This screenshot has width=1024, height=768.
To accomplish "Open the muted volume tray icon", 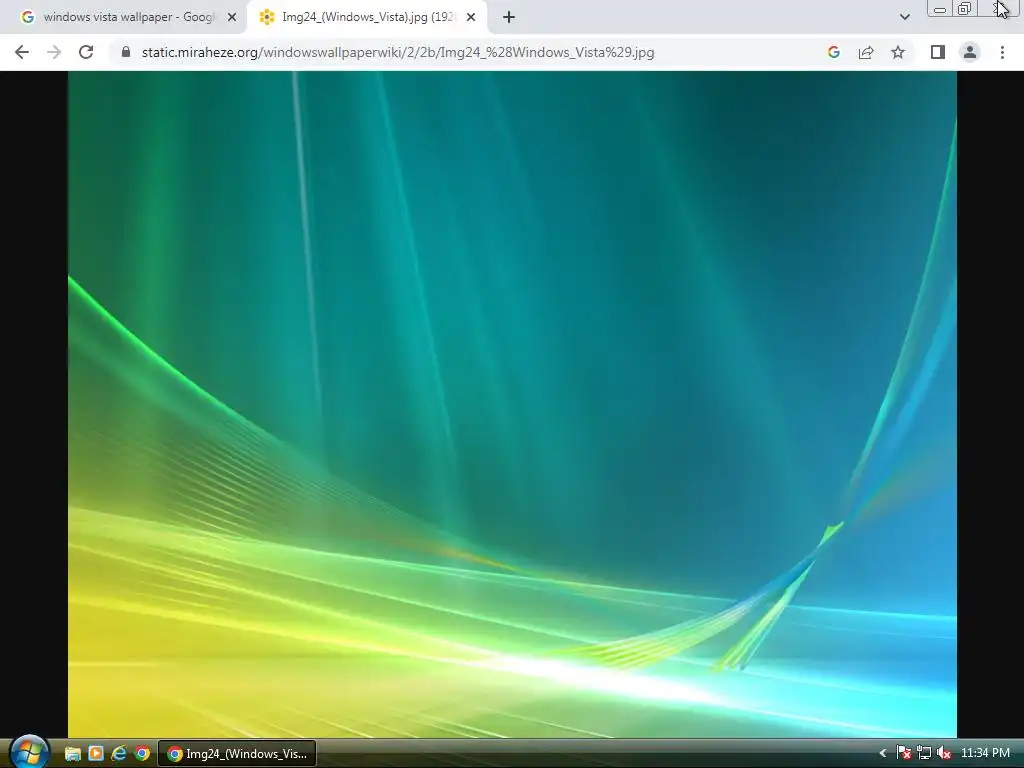I will pyautogui.click(x=944, y=754).
